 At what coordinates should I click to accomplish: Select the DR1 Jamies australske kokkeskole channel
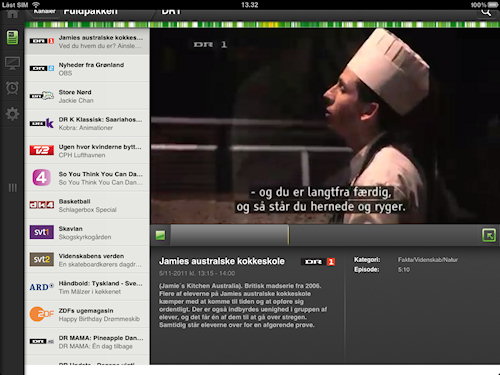point(87,41)
